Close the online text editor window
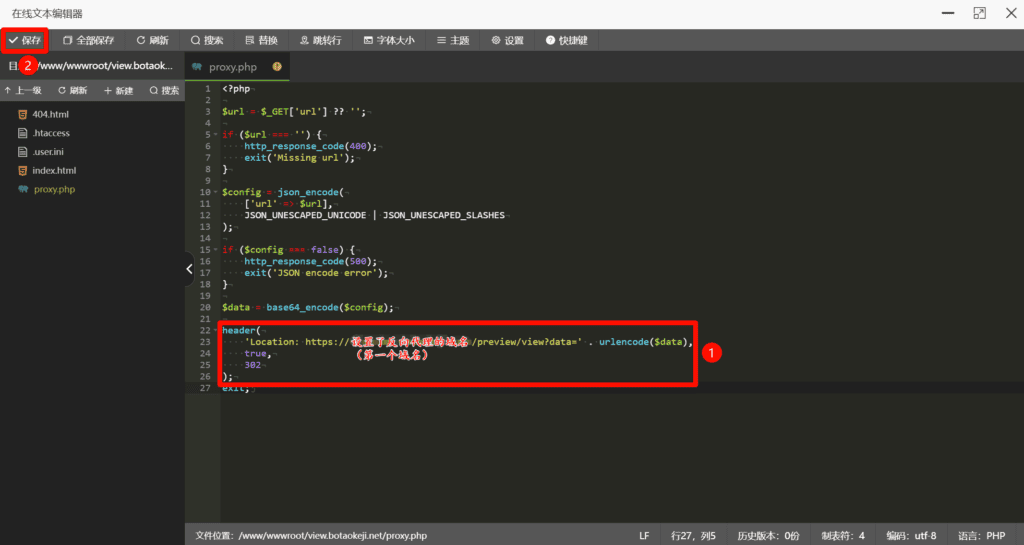This screenshot has height=545, width=1024. coord(1011,13)
